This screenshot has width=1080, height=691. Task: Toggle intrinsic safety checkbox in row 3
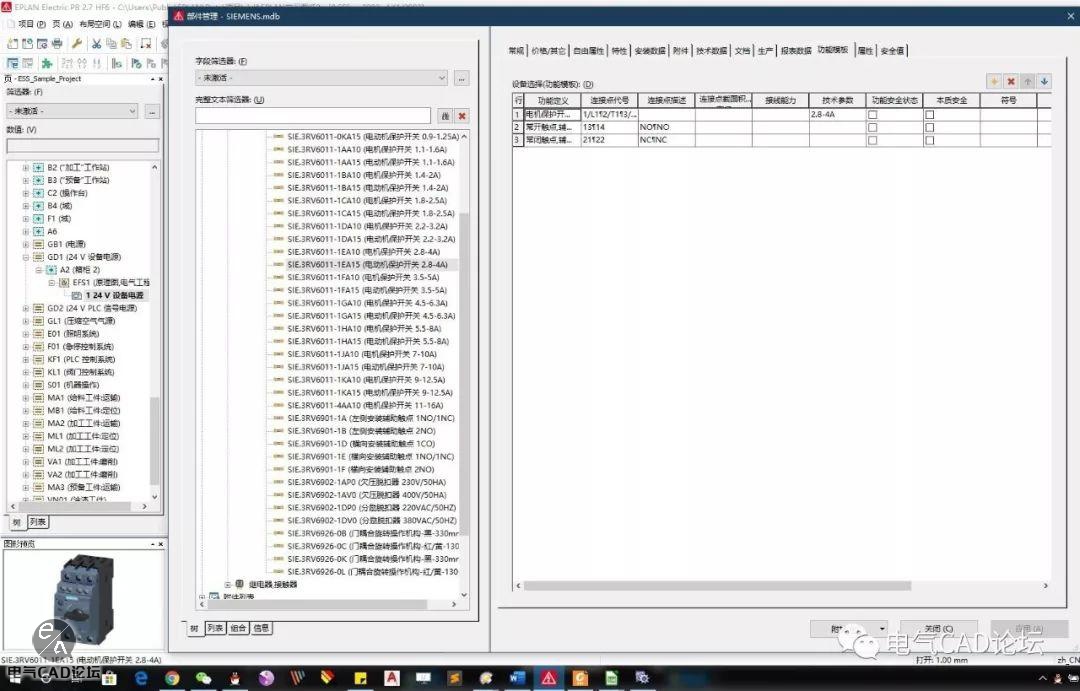[930, 140]
